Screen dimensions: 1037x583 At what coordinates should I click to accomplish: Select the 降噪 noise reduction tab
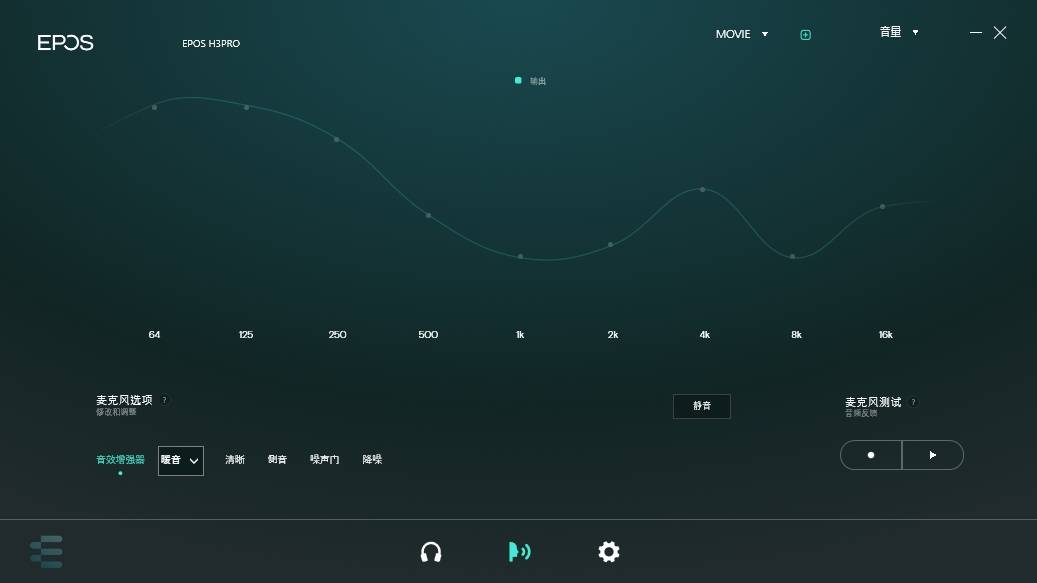click(372, 460)
